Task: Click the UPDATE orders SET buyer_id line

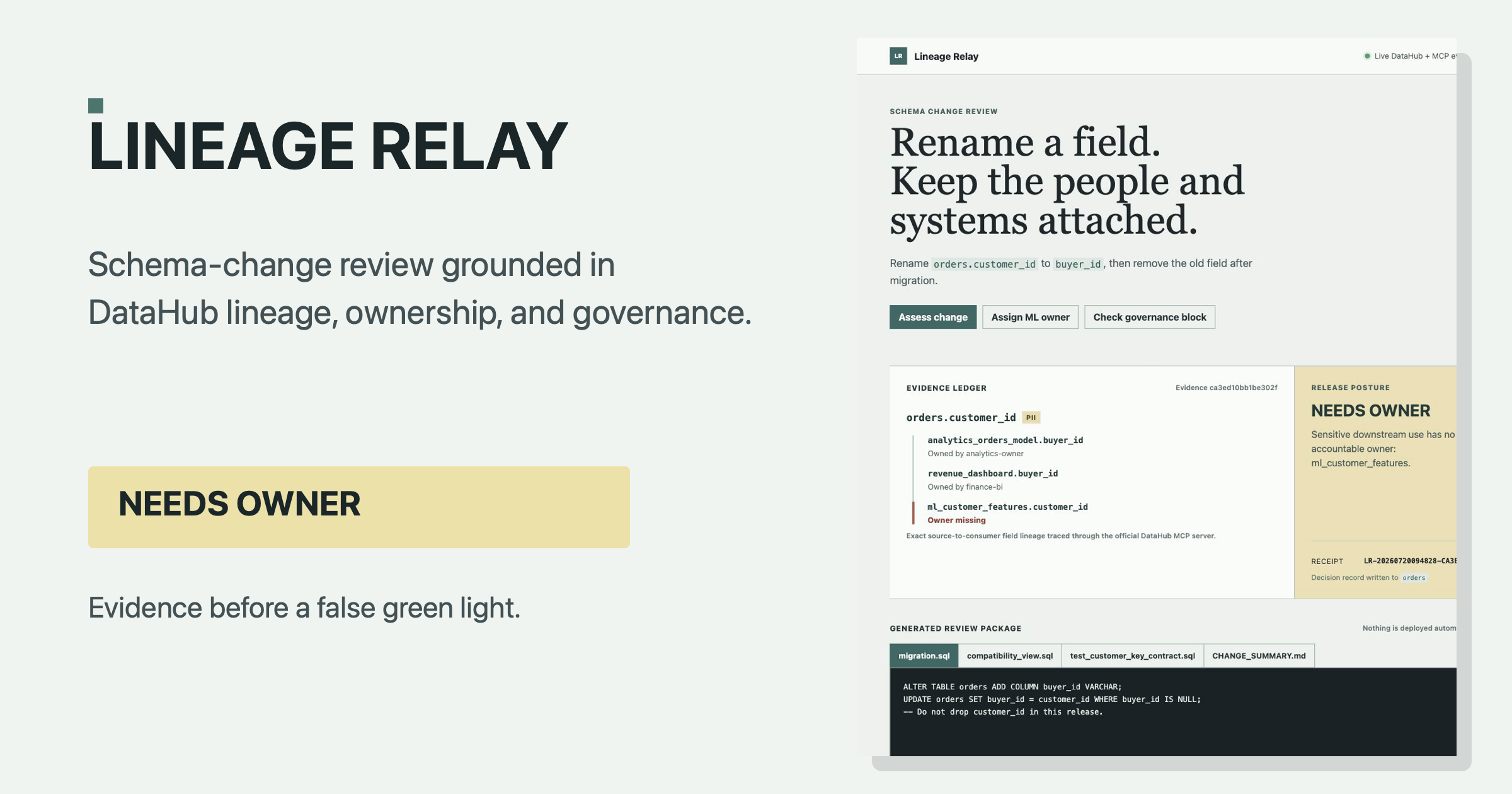Action: 1052,699
